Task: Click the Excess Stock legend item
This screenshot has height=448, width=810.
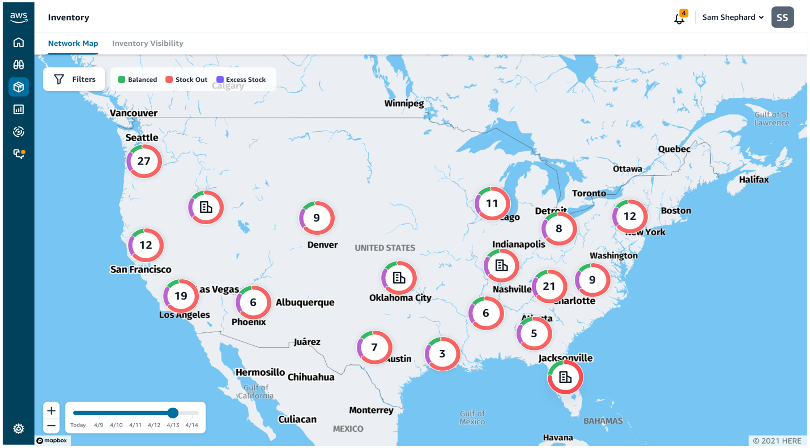Action: [x=241, y=80]
